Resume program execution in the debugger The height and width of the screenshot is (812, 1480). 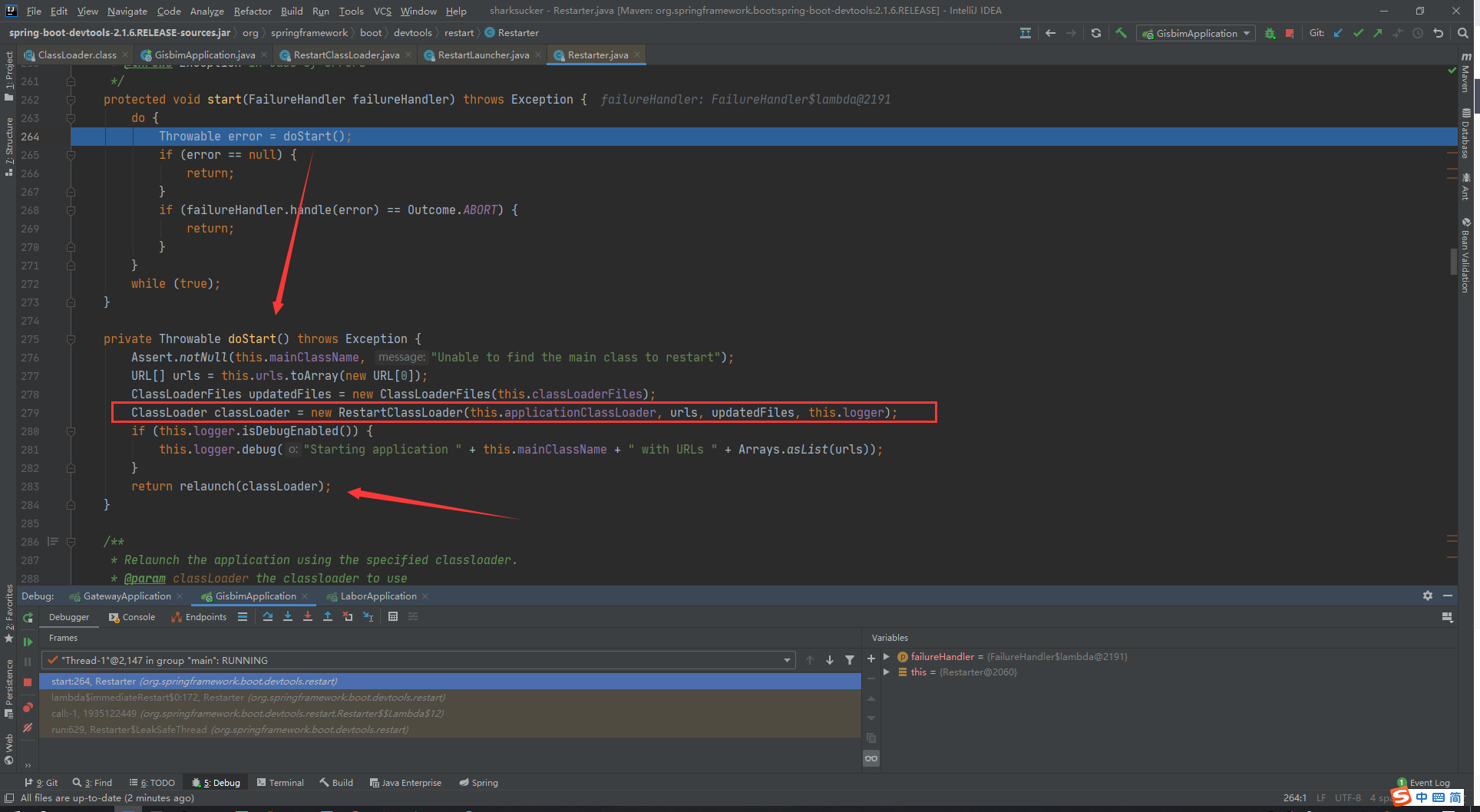click(x=28, y=642)
